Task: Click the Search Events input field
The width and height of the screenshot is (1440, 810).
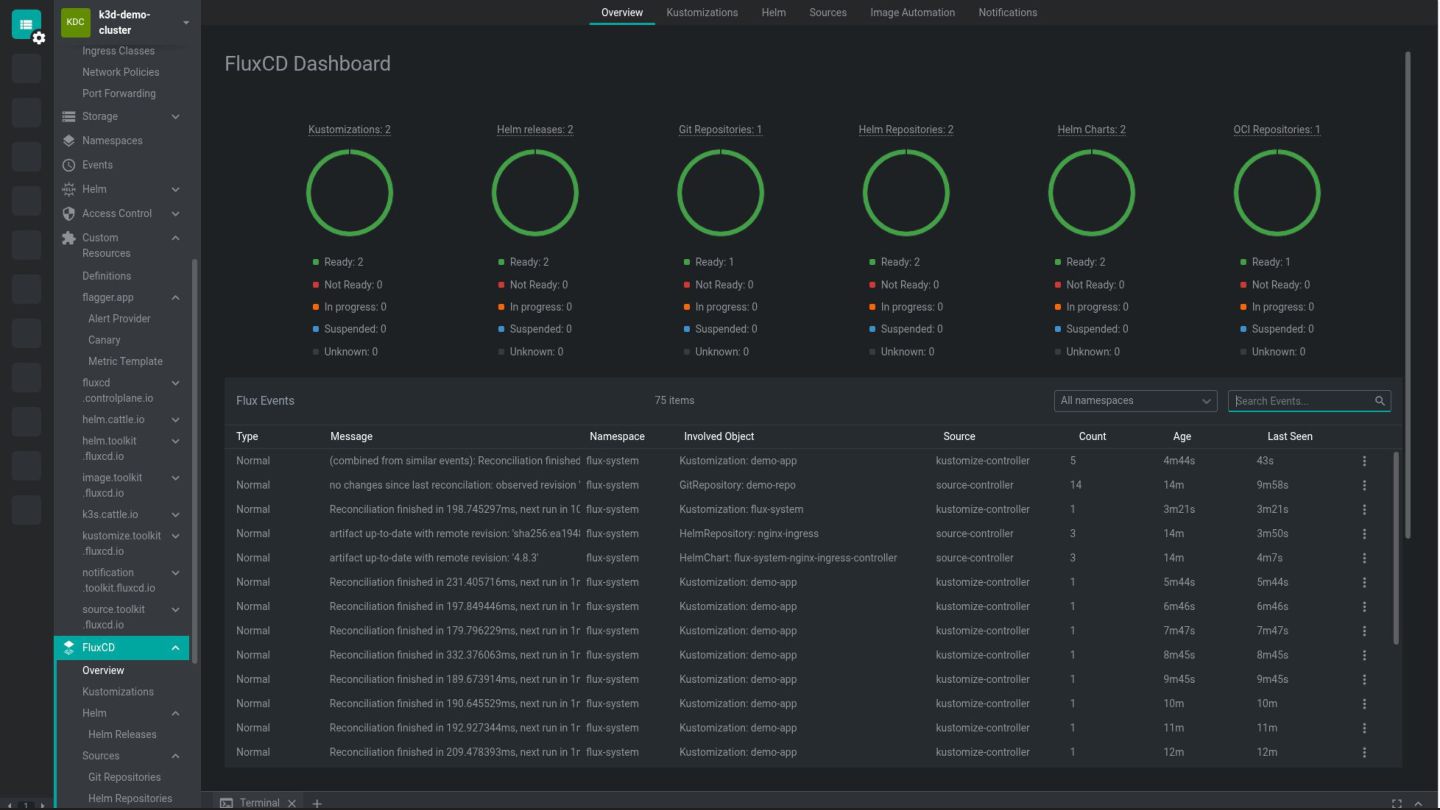Action: click(x=1301, y=401)
